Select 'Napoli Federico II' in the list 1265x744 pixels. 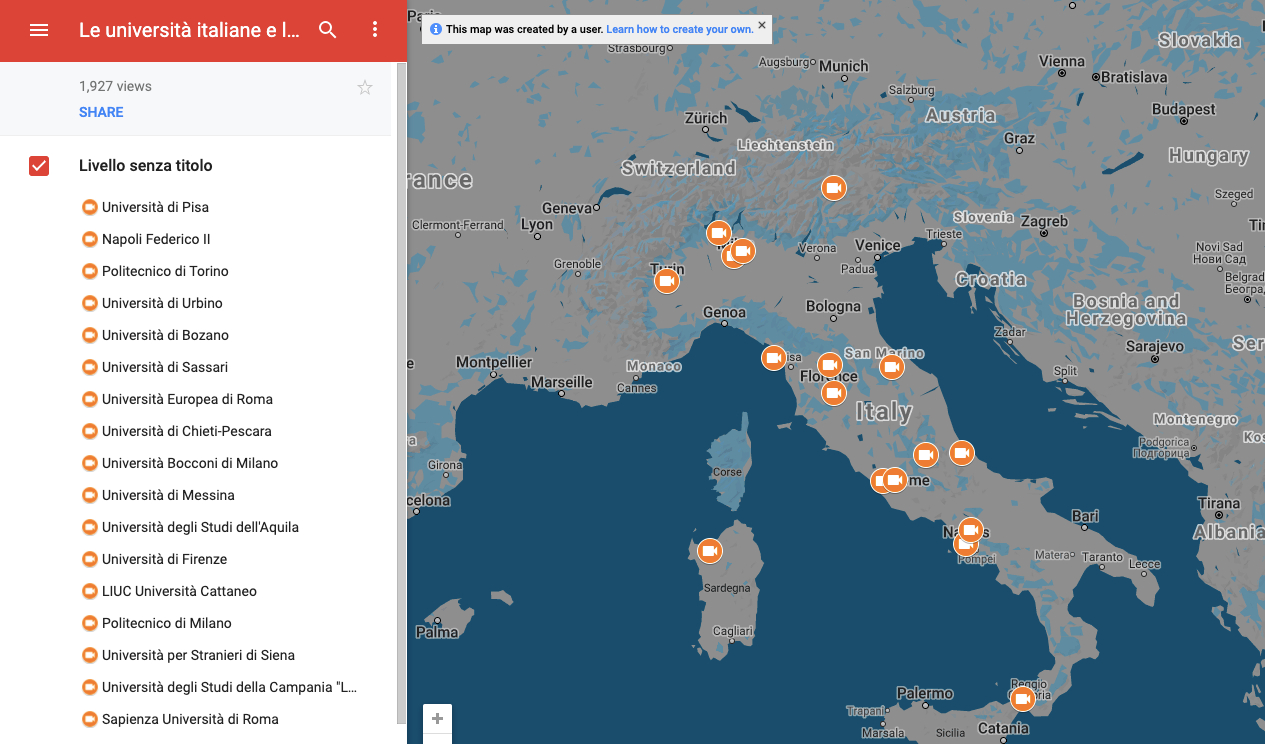tap(156, 239)
